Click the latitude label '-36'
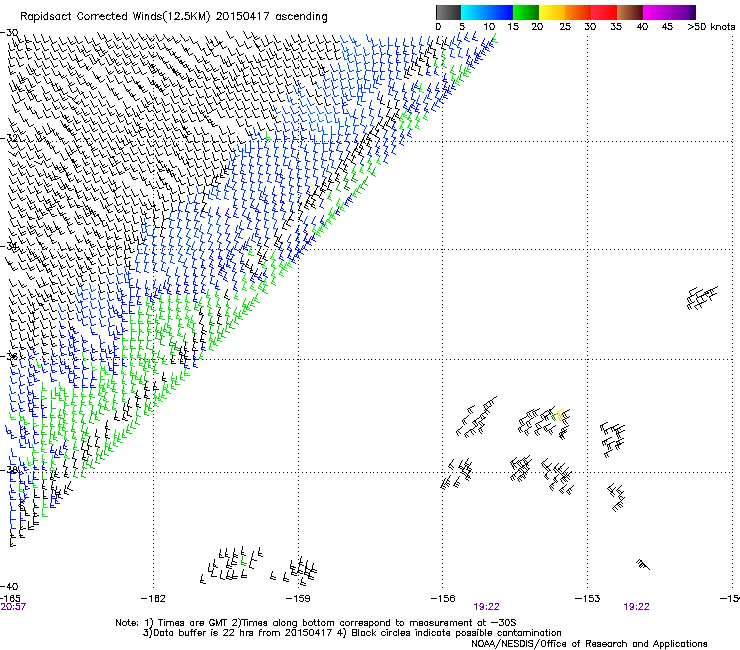740x650 pixels. 9,356
